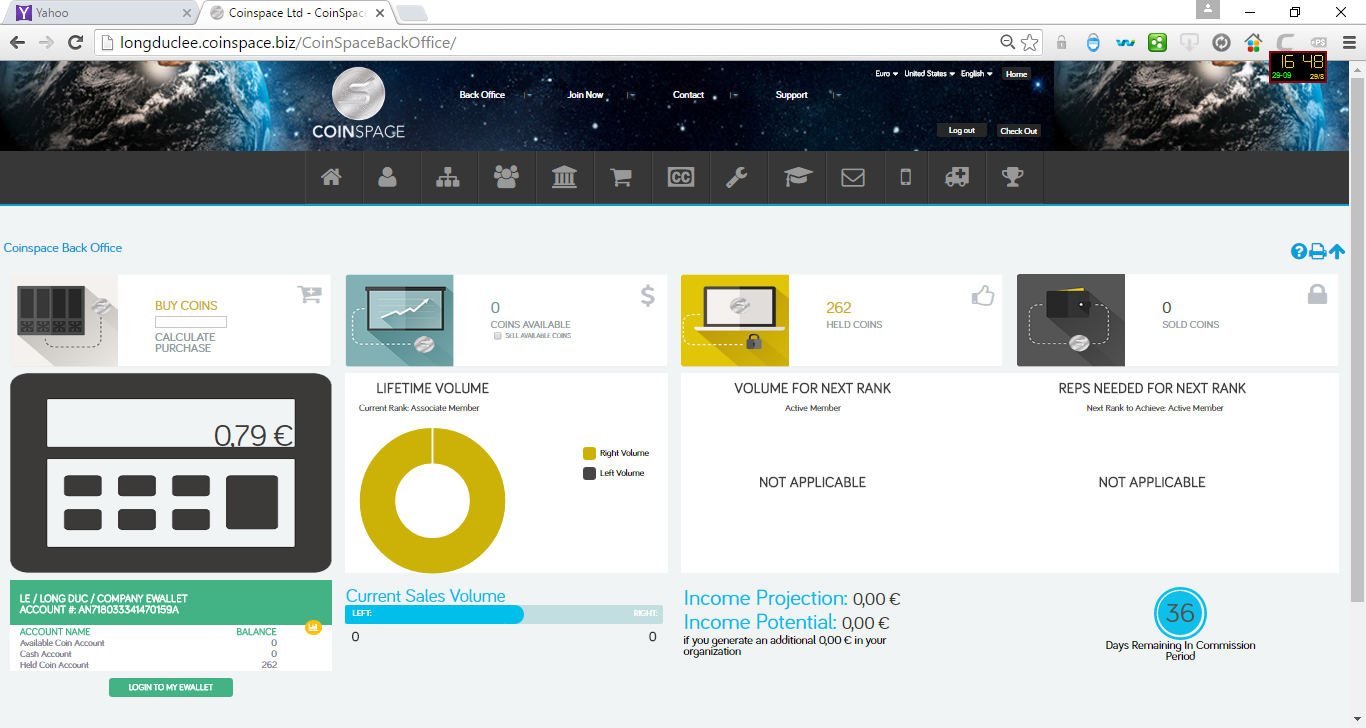Open the wrench tools icon

pyautogui.click(x=736, y=177)
